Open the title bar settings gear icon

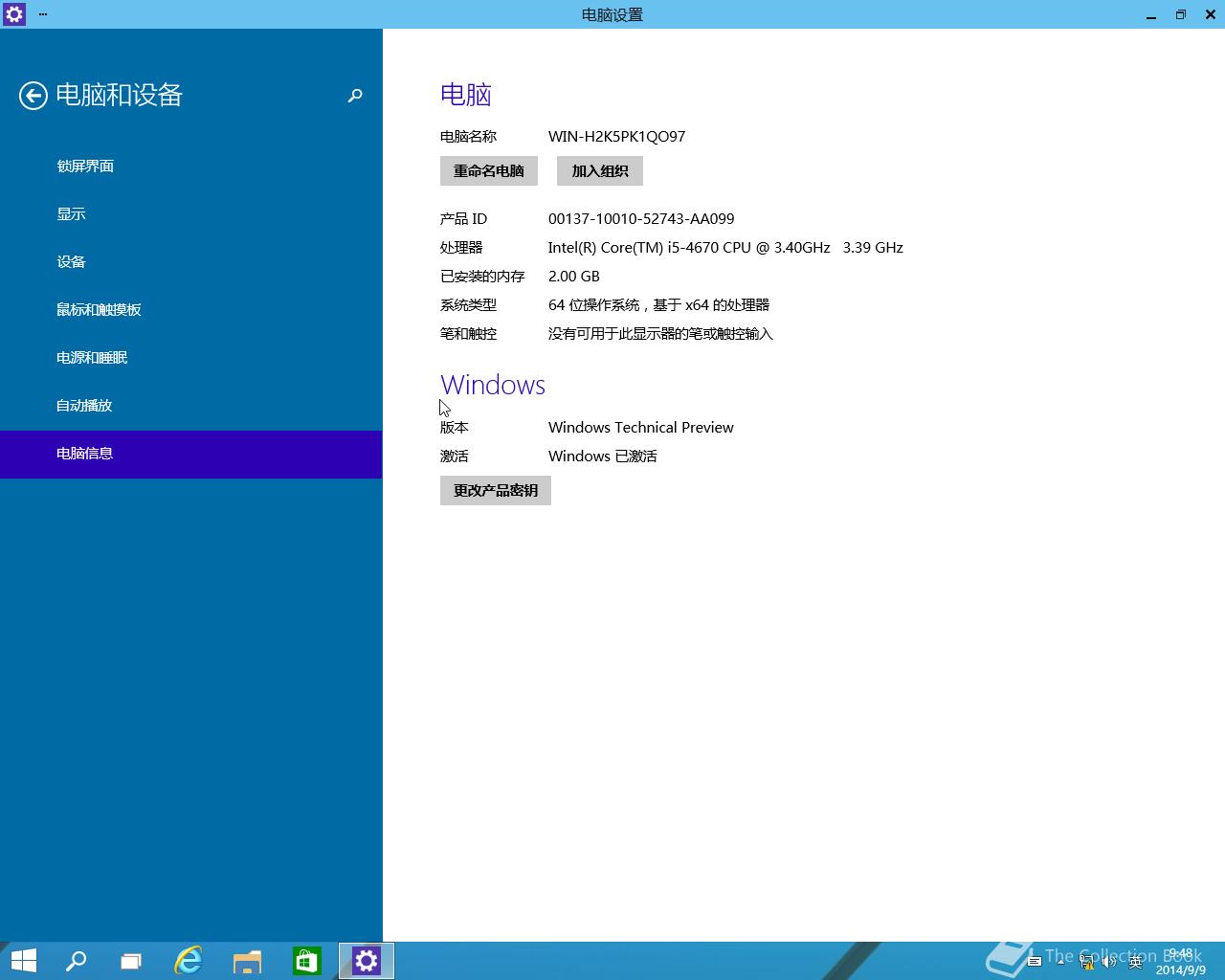coord(13,14)
